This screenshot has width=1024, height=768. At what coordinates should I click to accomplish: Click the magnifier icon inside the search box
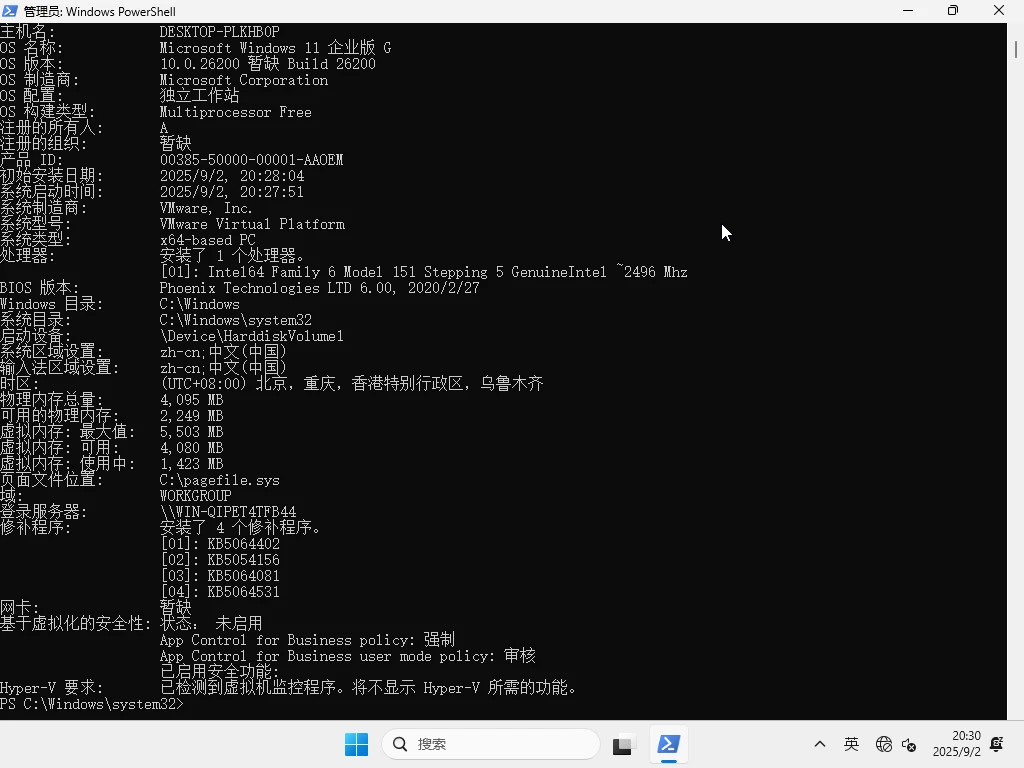coord(400,744)
